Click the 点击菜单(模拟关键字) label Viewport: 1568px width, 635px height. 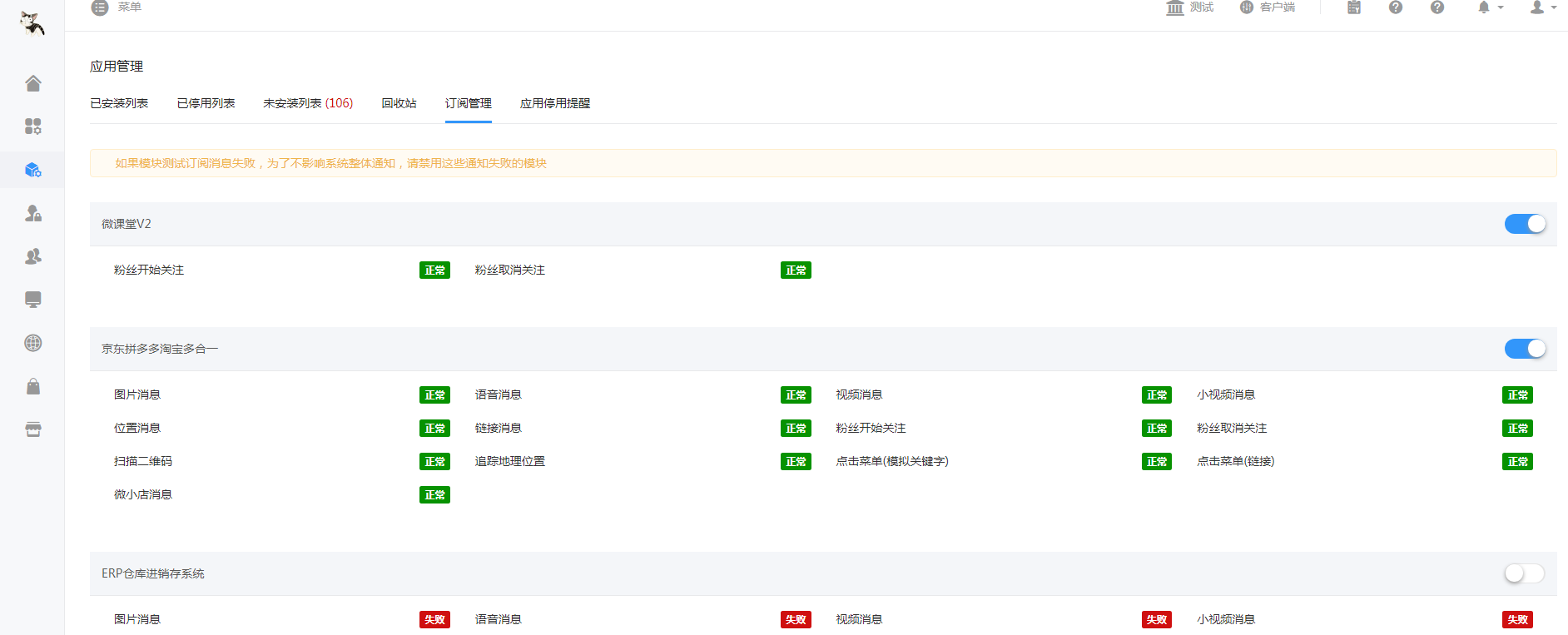coord(892,461)
